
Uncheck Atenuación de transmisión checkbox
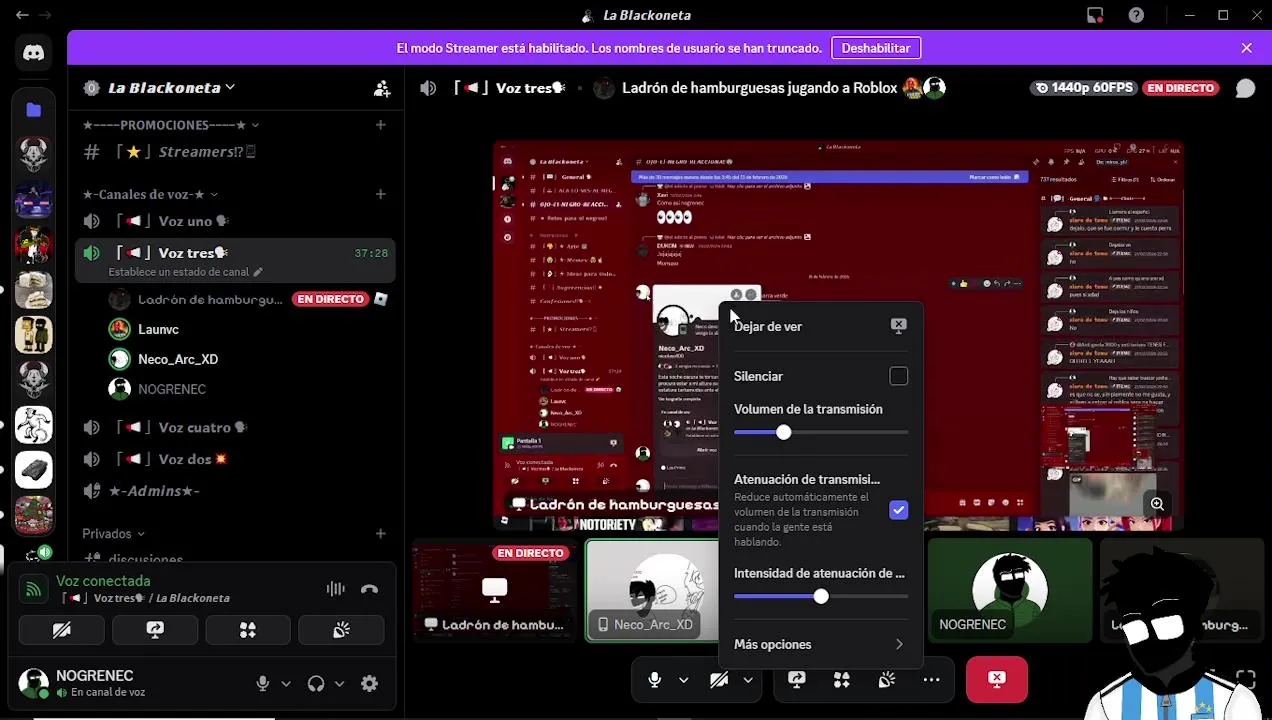pos(898,510)
